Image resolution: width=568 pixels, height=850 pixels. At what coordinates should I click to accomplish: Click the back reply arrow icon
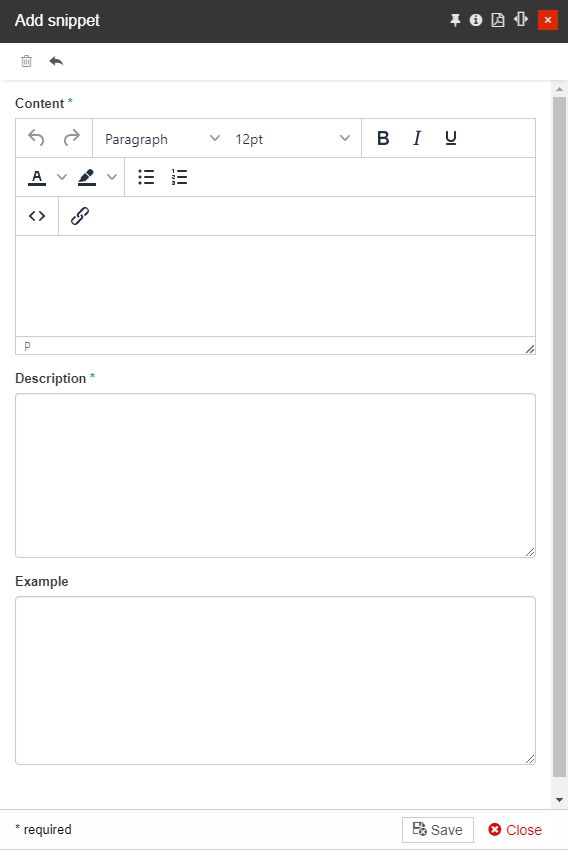click(56, 61)
